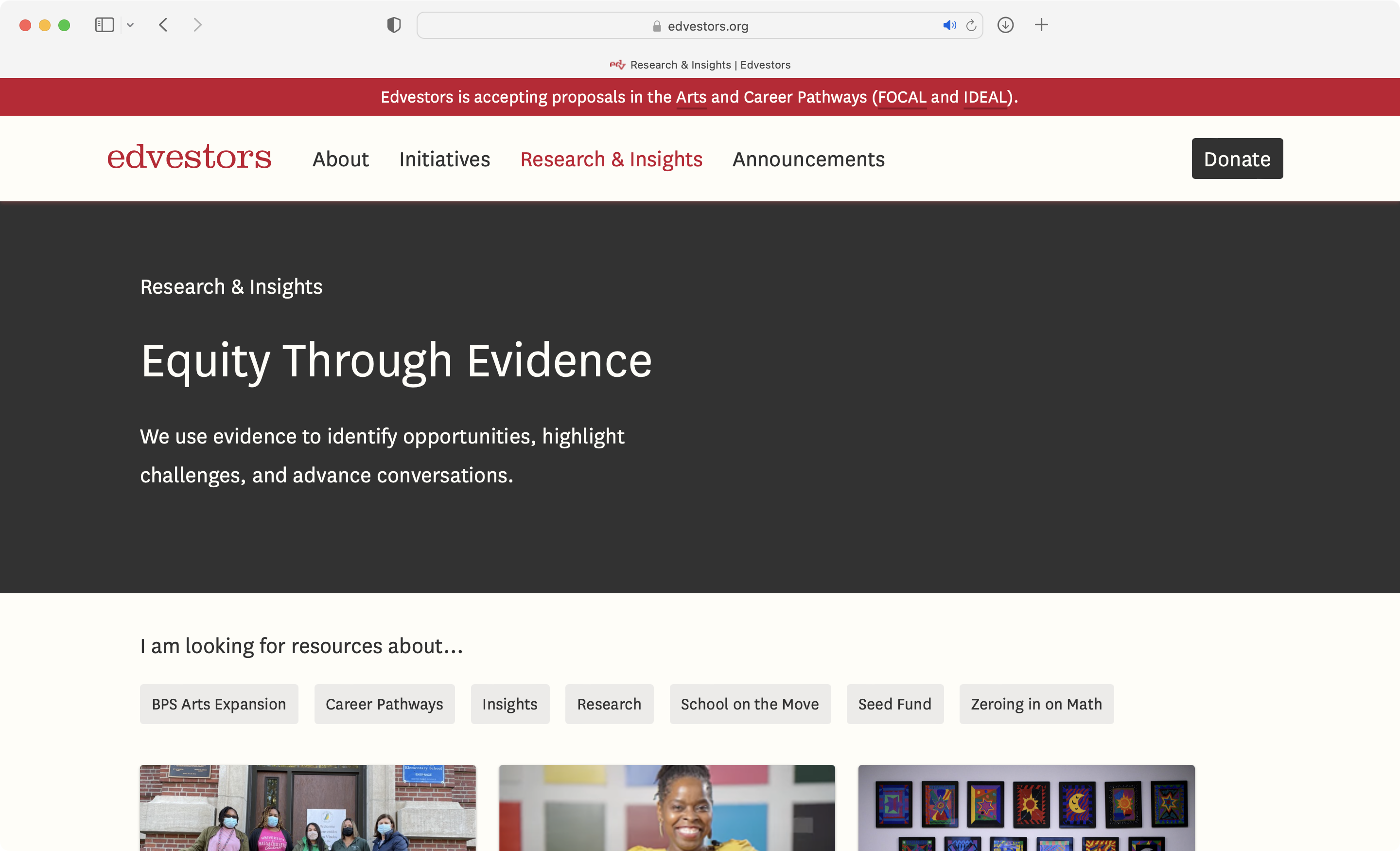Open the smiling woman photo card
The width and height of the screenshot is (1400, 851).
667,807
